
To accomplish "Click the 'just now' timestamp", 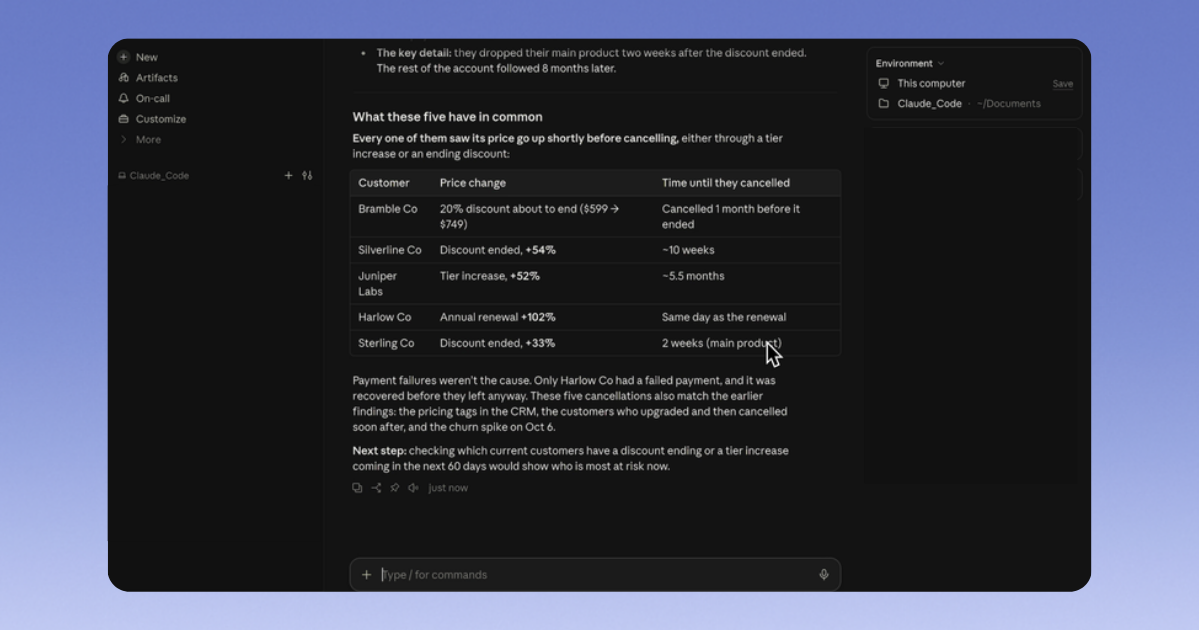I will [448, 488].
